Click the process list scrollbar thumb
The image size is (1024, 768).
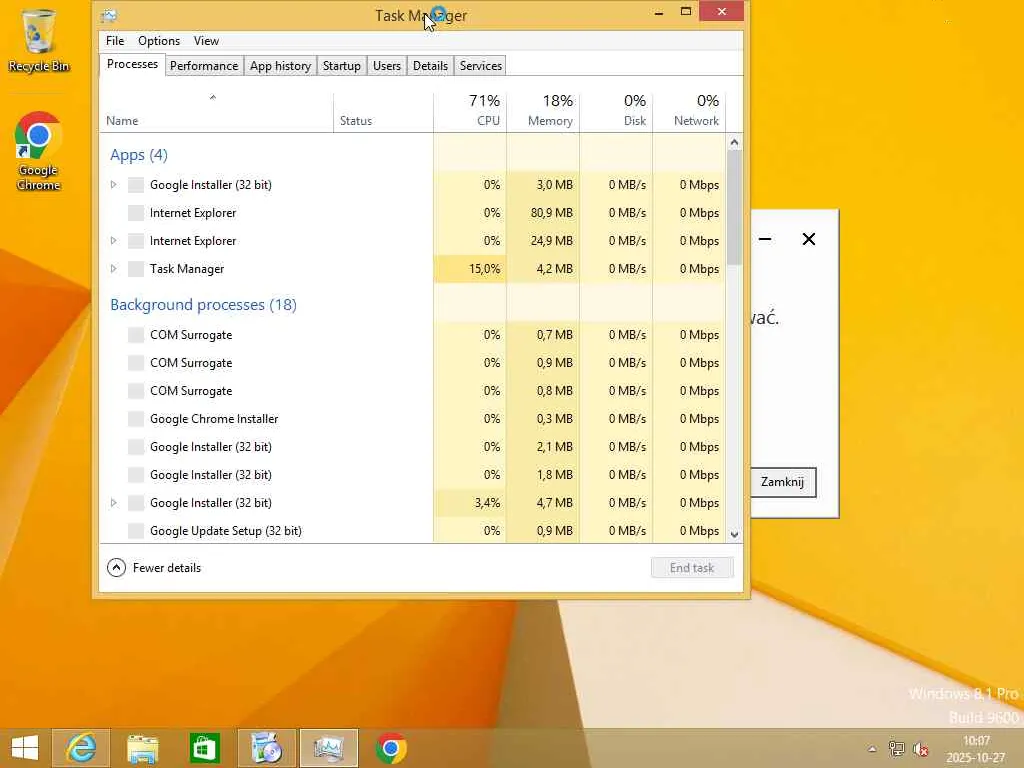coord(734,207)
